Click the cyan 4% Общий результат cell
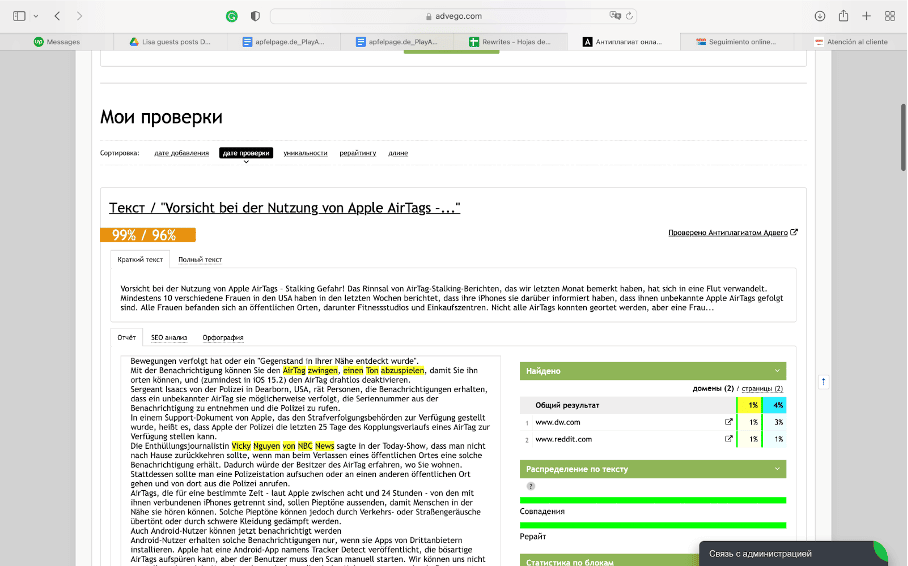Screen dimensions: 908x566 point(775,405)
